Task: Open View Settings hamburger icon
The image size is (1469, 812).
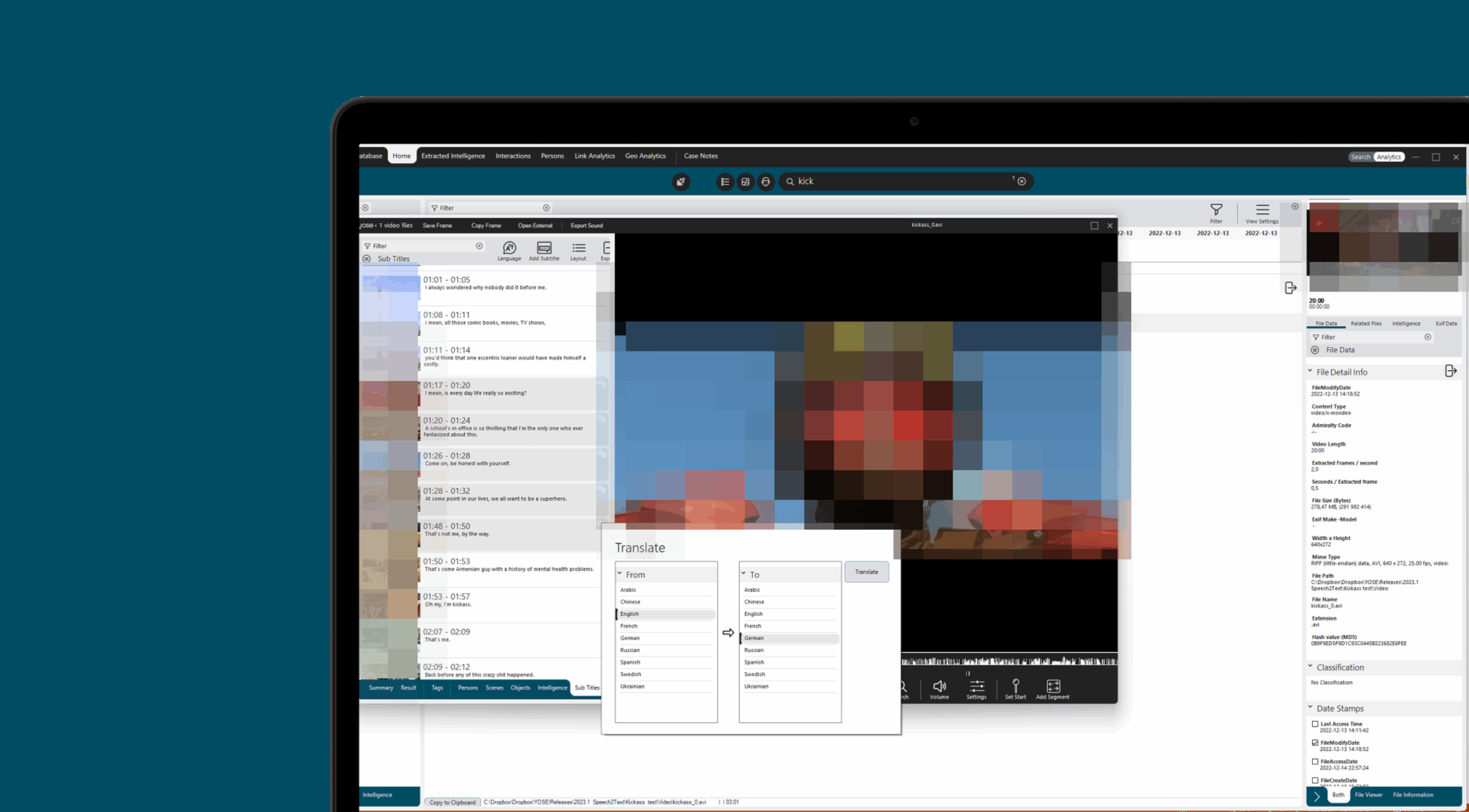Action: point(1262,209)
